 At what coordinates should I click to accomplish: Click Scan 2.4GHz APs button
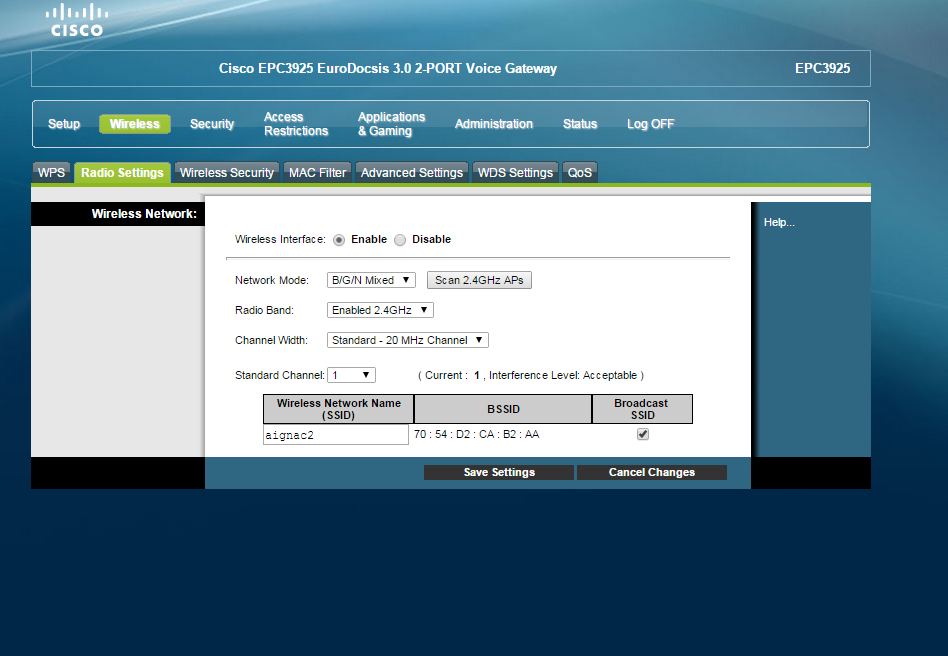tap(479, 280)
